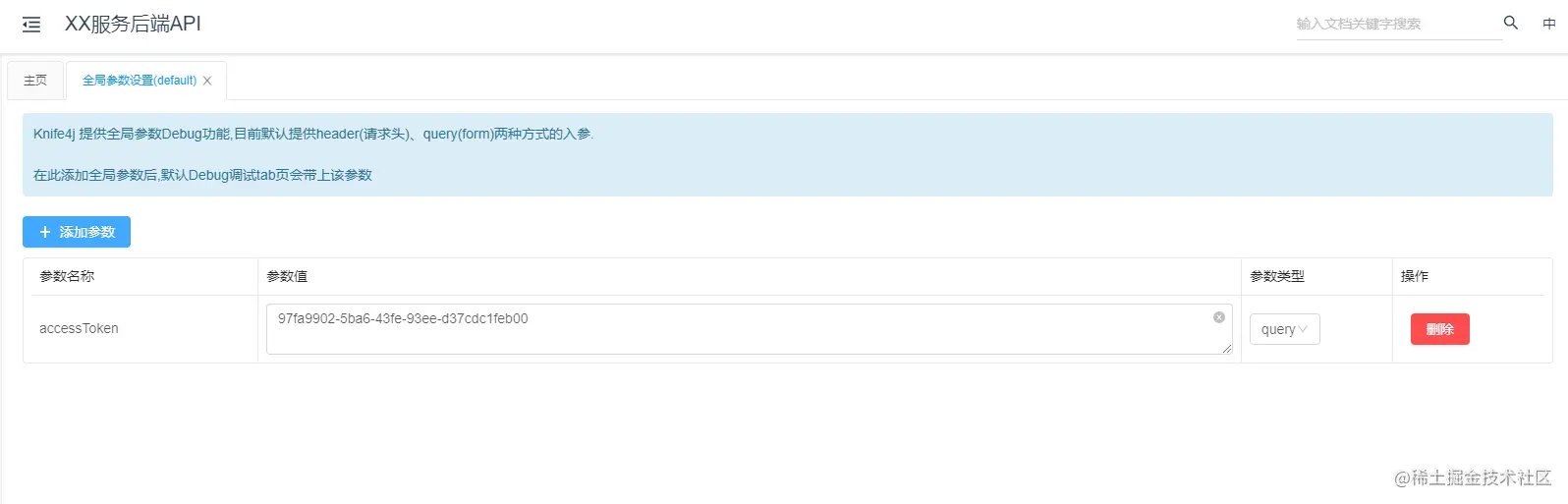This screenshot has width=1568, height=504.
Task: Click the 操作 column header
Action: [x=1468, y=277]
